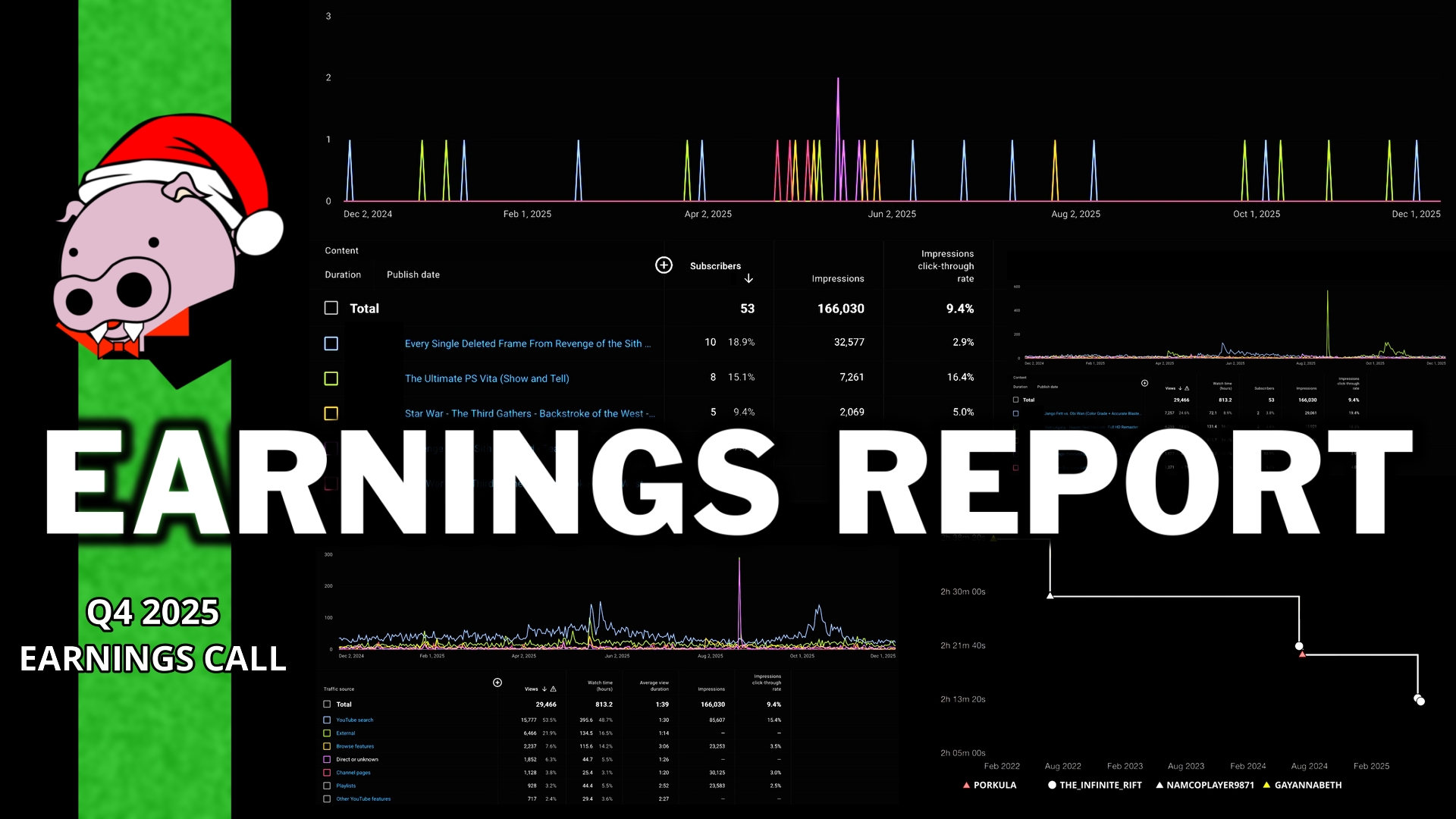Sort by Views down arrow in traffic table

click(x=544, y=689)
